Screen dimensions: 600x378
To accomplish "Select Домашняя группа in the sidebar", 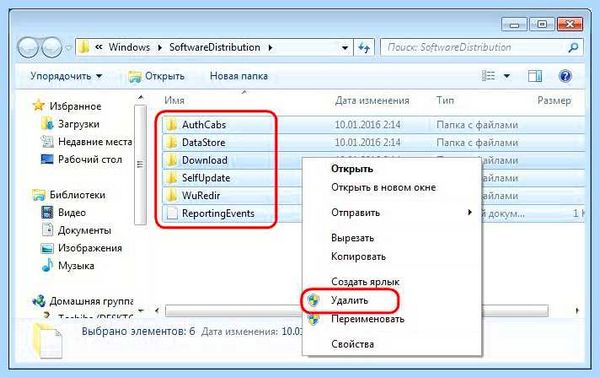I will click(91, 301).
